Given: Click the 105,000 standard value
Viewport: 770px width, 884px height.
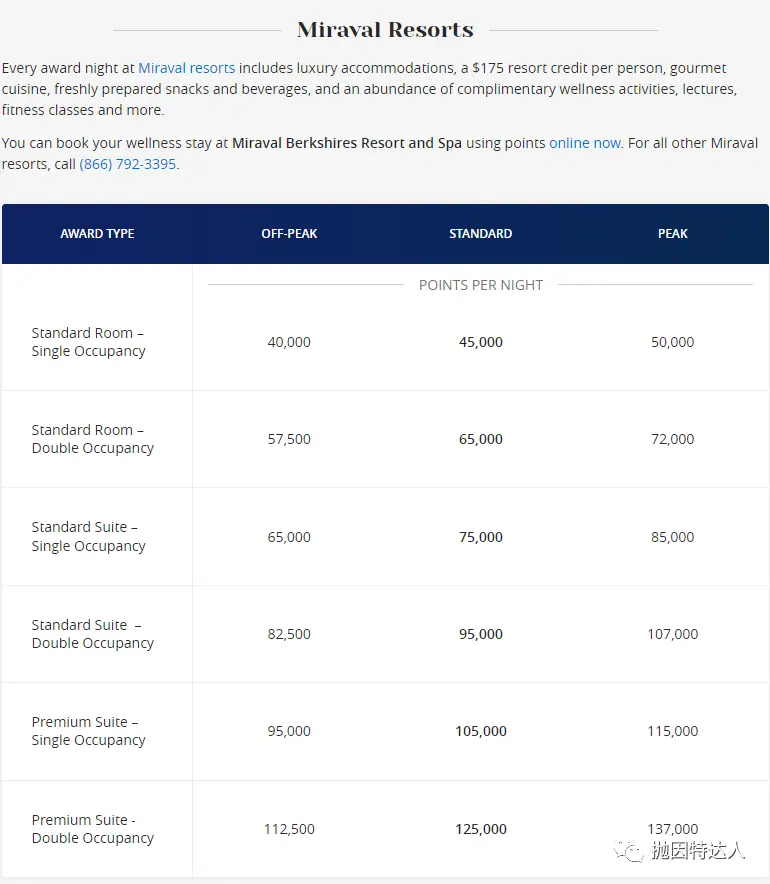Looking at the screenshot, I should [481, 731].
